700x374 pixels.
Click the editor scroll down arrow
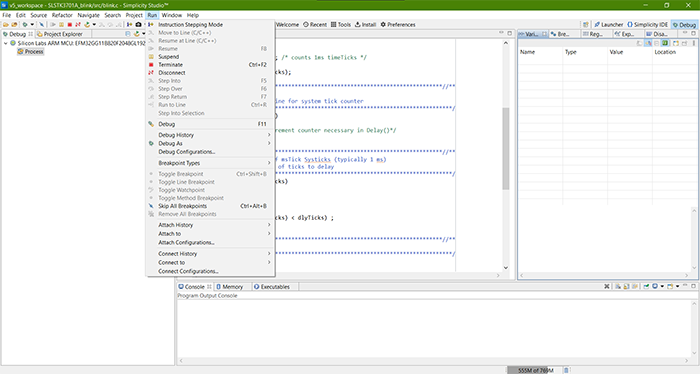pos(506,268)
